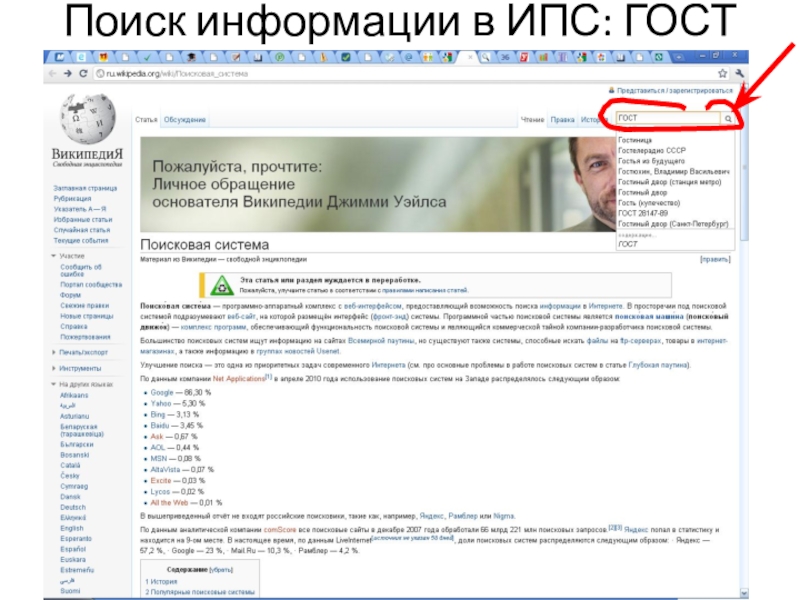
Task: Open the Yahoo link in the list
Action: (161, 403)
